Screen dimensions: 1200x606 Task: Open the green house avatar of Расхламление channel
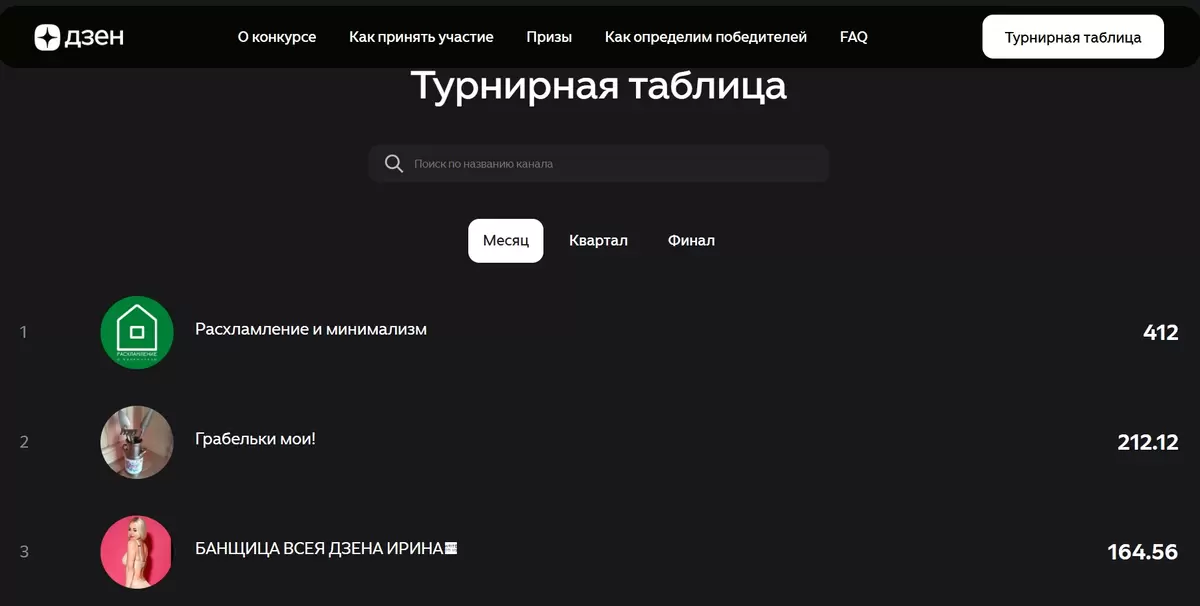pos(137,332)
